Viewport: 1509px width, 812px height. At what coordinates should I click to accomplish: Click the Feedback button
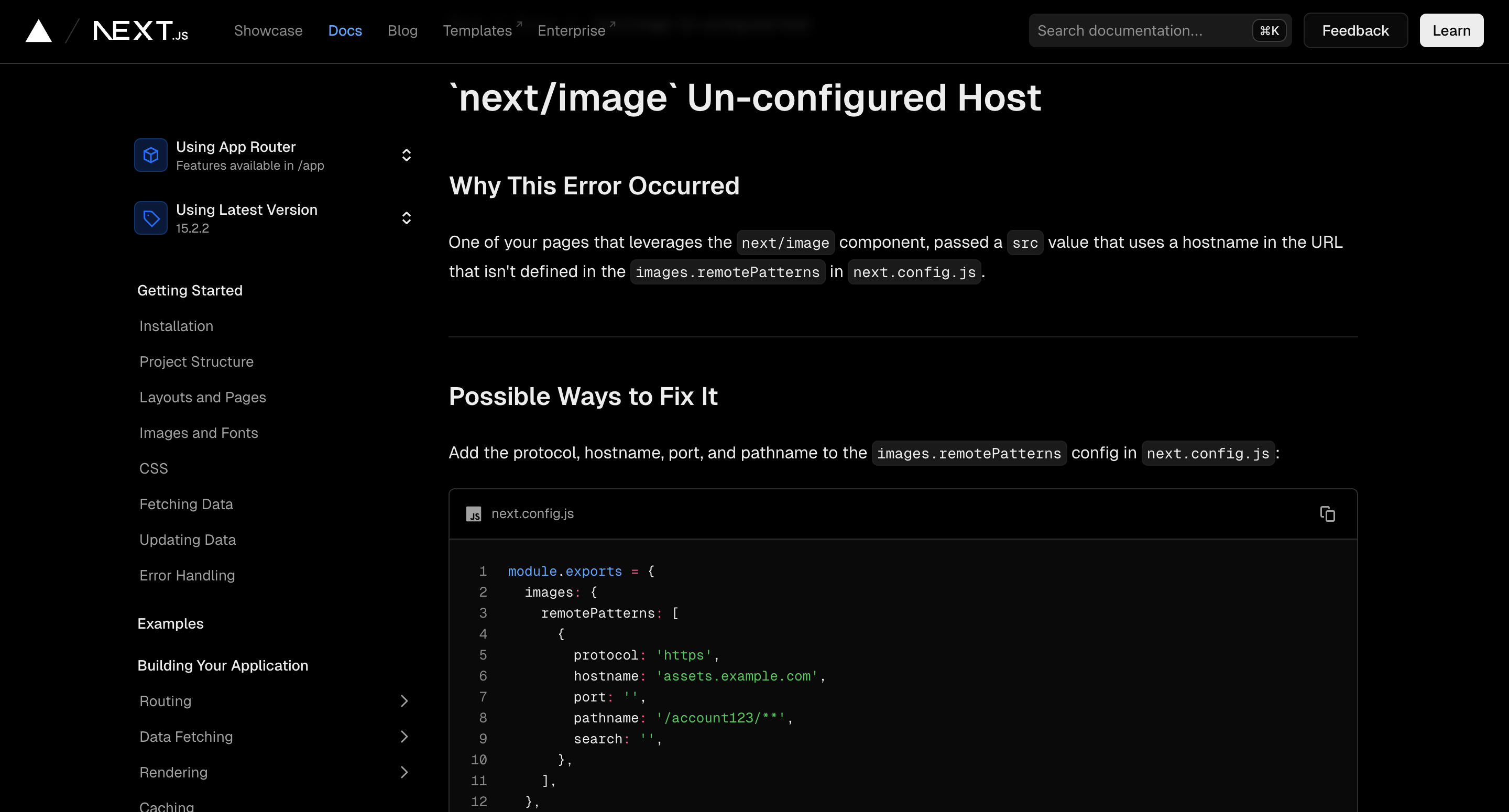pyautogui.click(x=1355, y=31)
